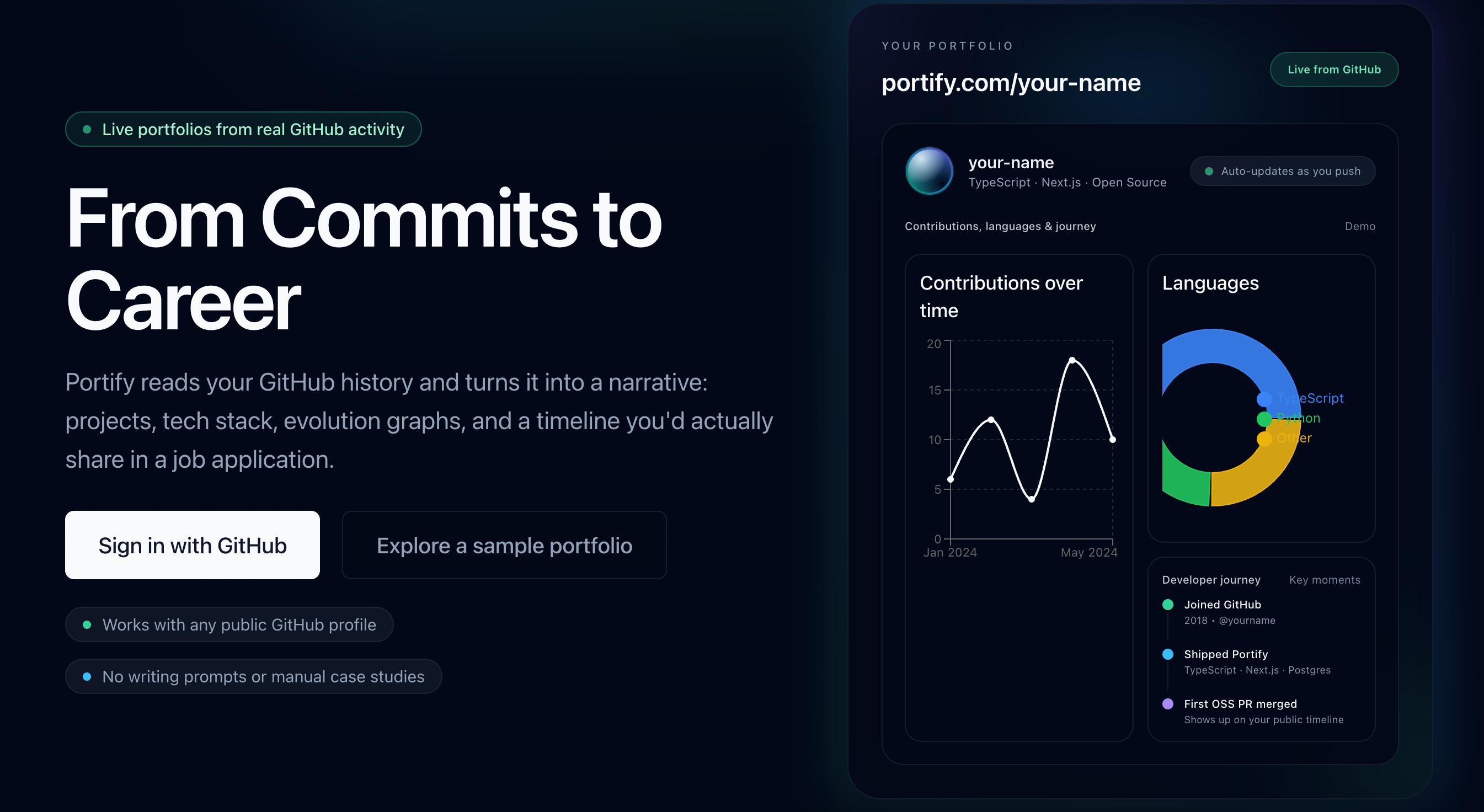Select the Auto-updates as you push pill
This screenshot has width=1484, height=812.
[x=1283, y=171]
